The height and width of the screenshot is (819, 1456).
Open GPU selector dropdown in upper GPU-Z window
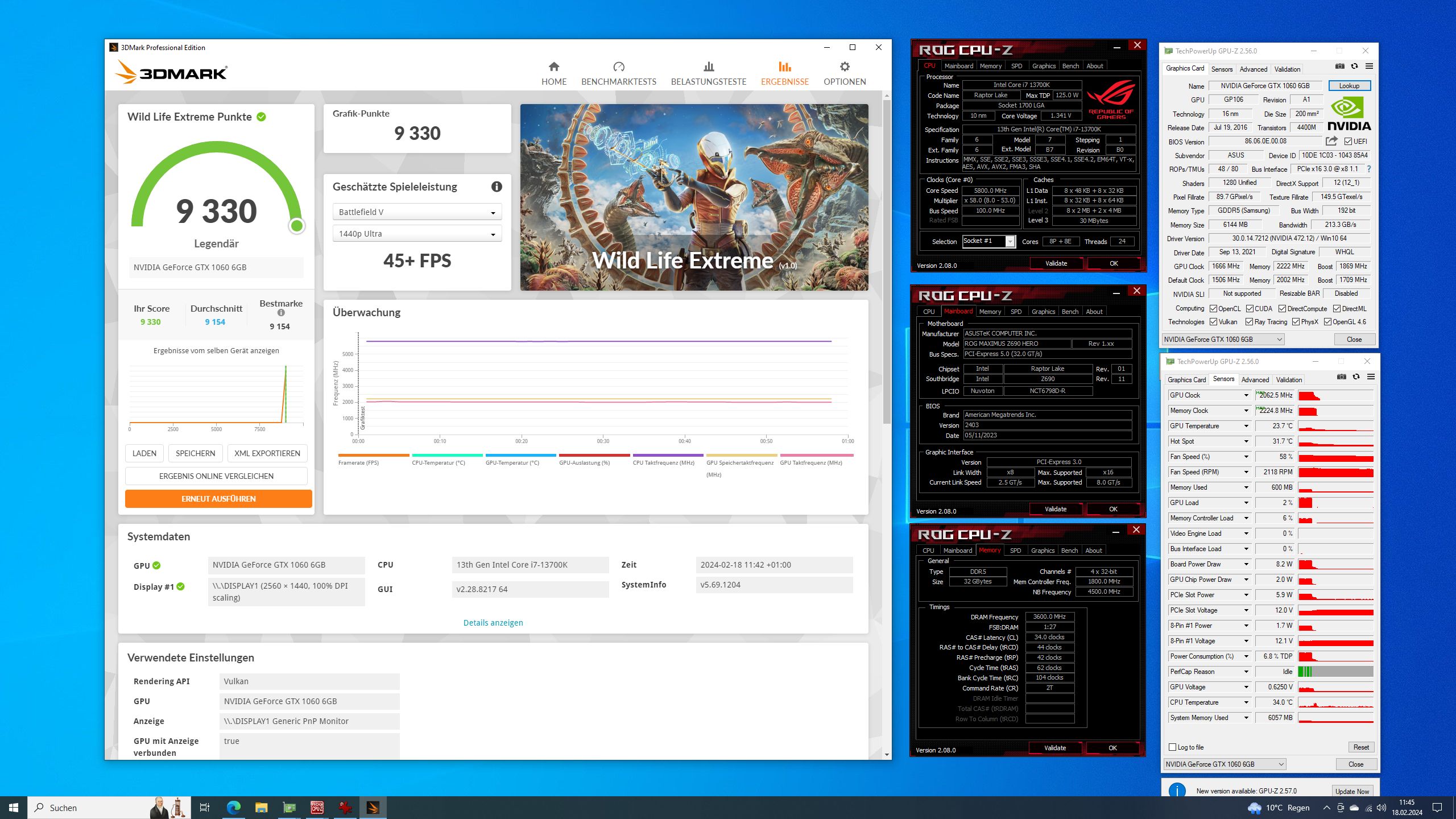pyautogui.click(x=1223, y=340)
